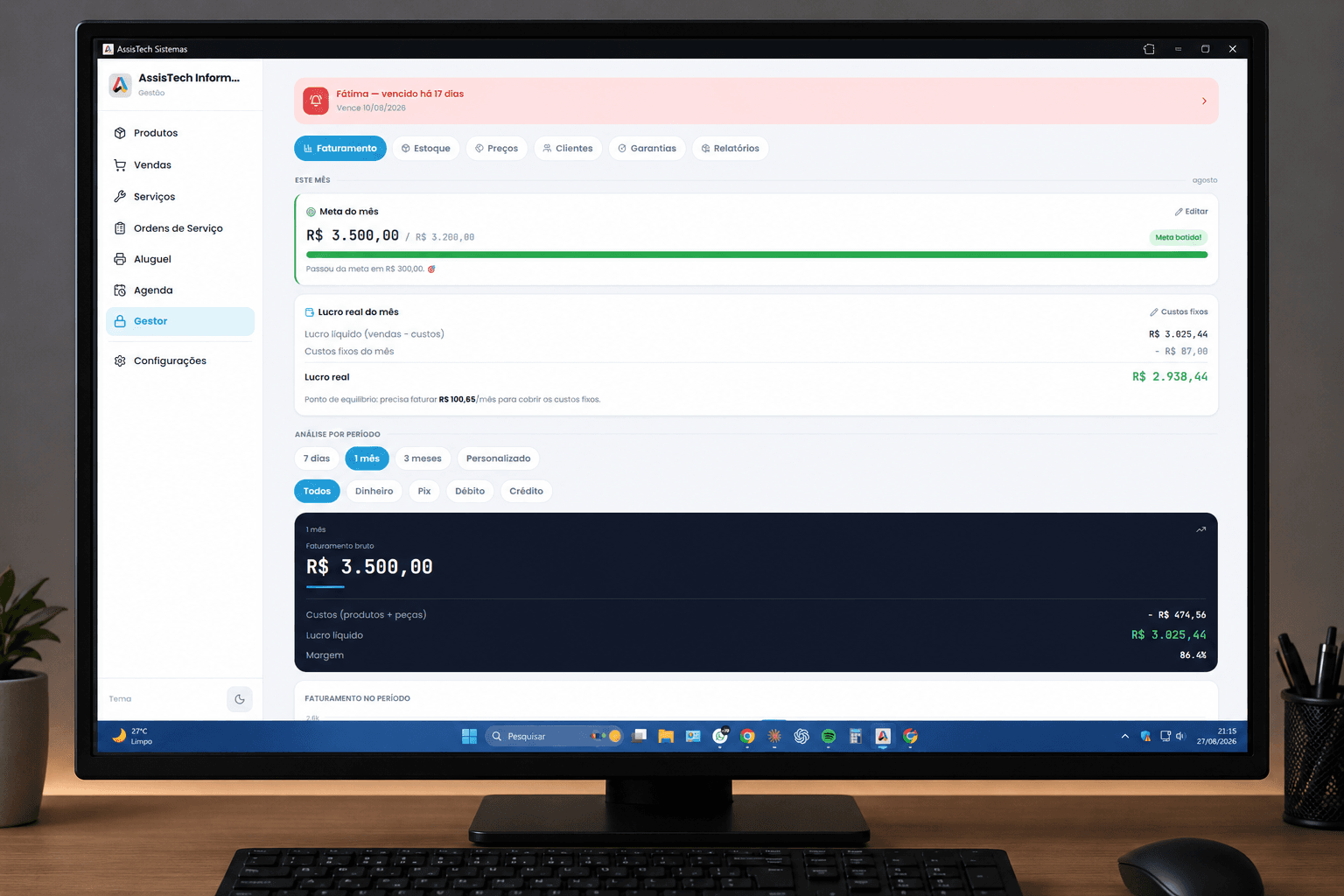Click the Pesquisar taskbar search box
Screen dimensions: 1344x896
click(554, 736)
